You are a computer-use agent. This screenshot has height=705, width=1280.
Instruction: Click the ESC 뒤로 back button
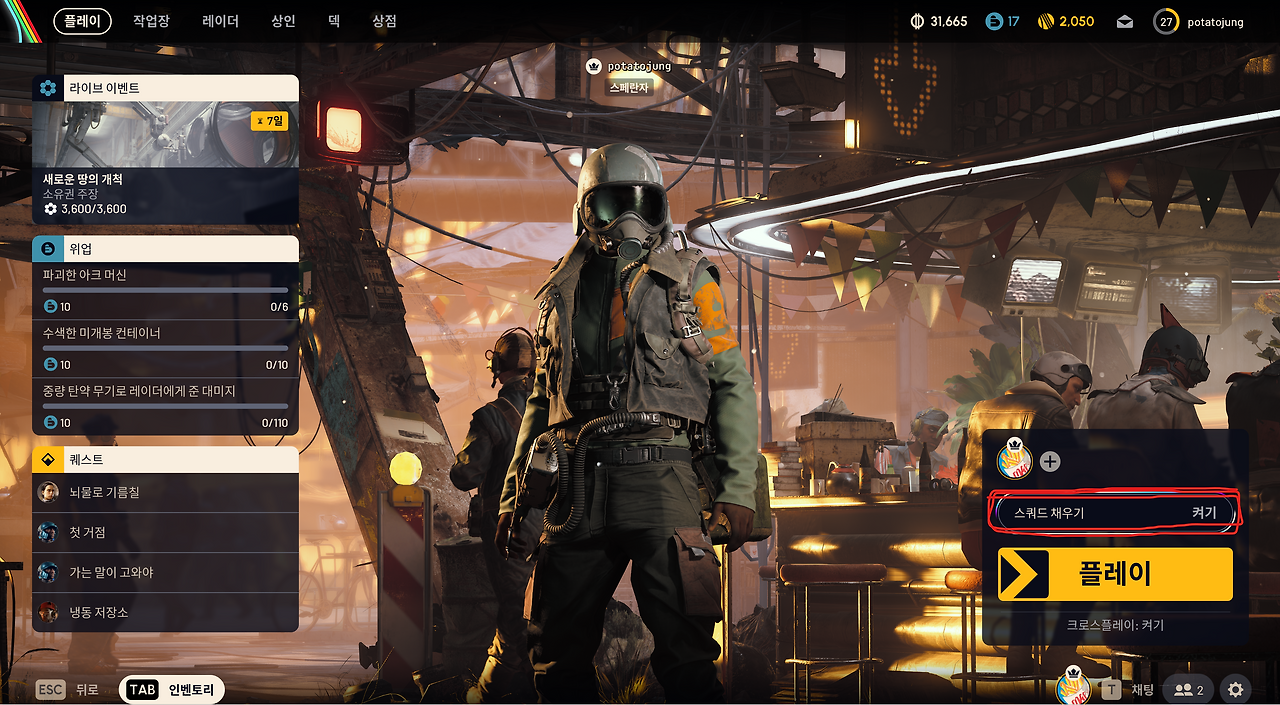click(x=67, y=690)
